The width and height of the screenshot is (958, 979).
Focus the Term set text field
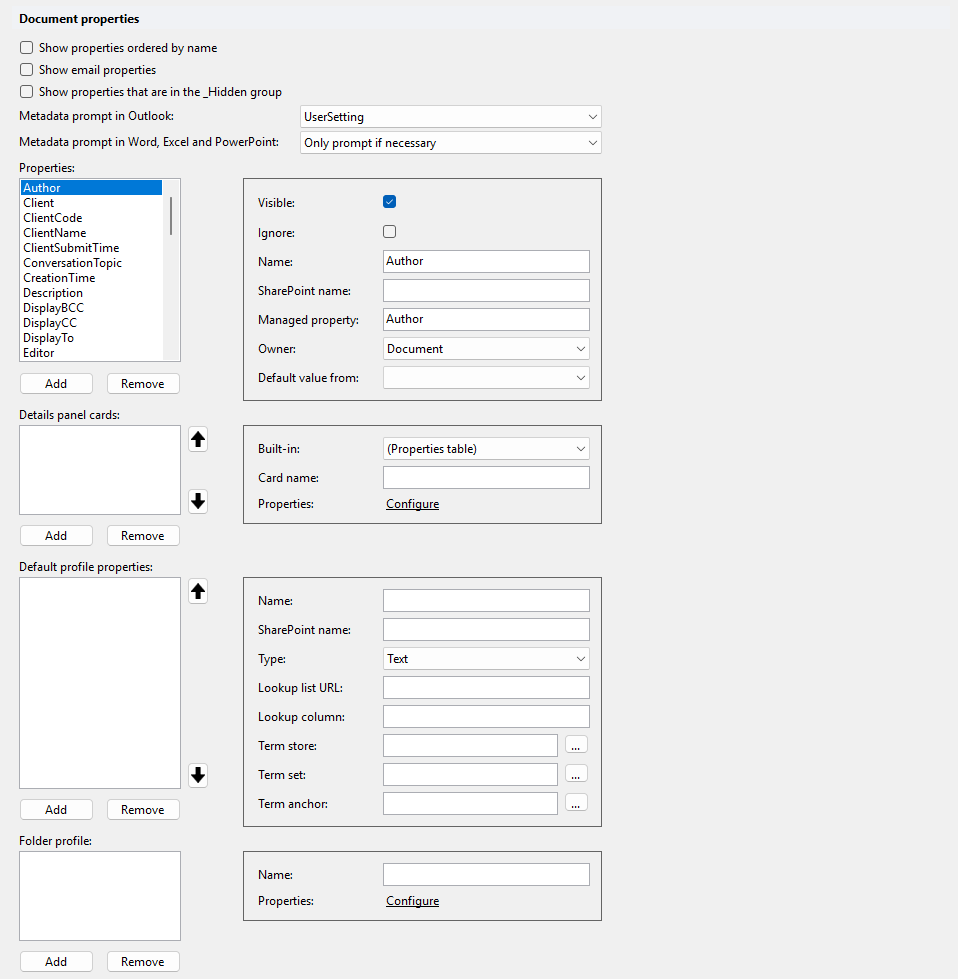pos(470,774)
